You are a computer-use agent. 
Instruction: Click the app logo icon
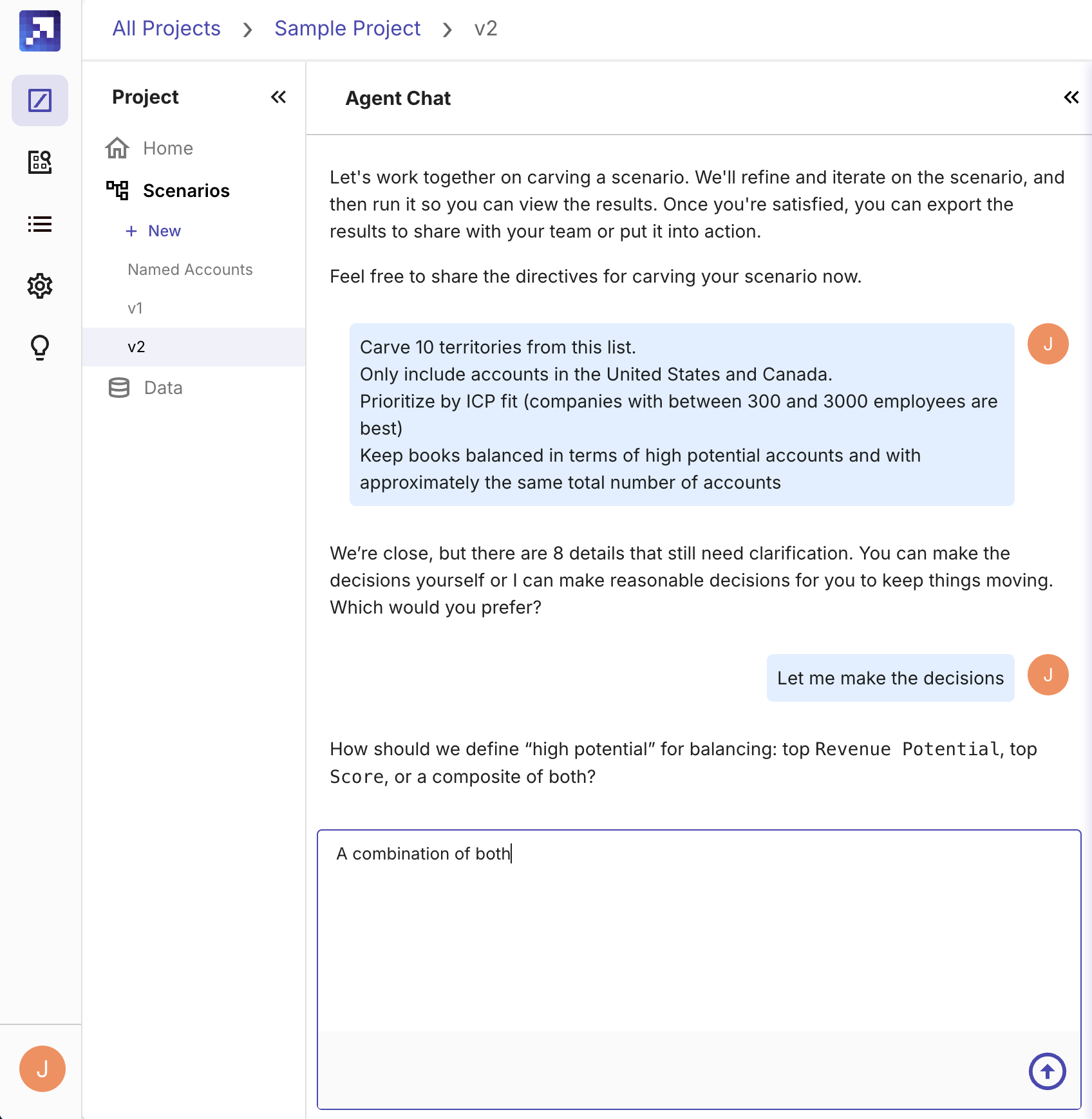pyautogui.click(x=40, y=31)
